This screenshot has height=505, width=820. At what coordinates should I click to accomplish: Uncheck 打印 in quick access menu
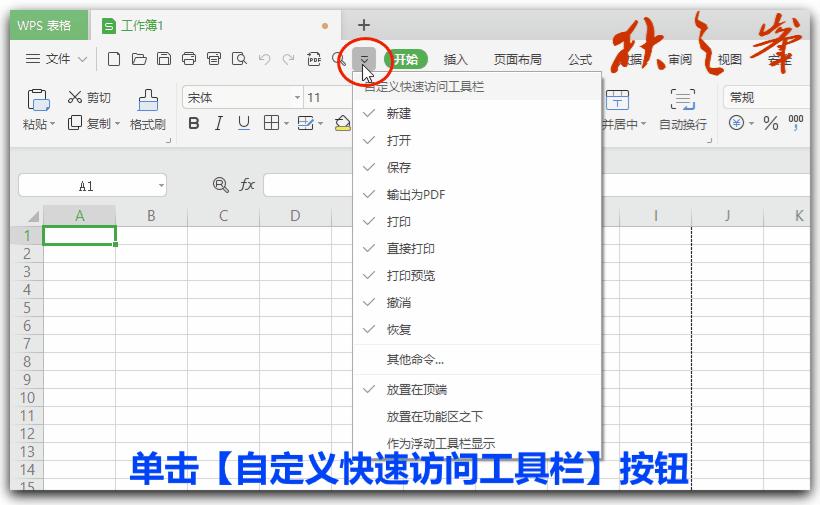click(477, 222)
